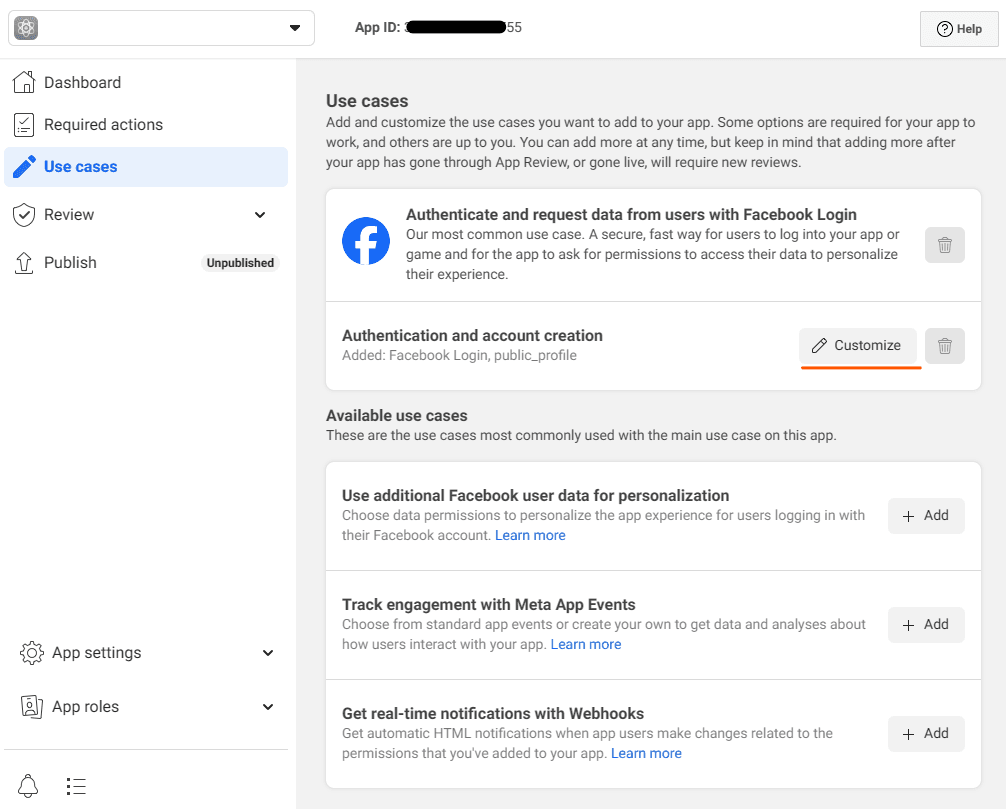The width and height of the screenshot is (1006, 809).
Task: Click Get real-time notifications with Webhooks title
Action: coord(493,713)
